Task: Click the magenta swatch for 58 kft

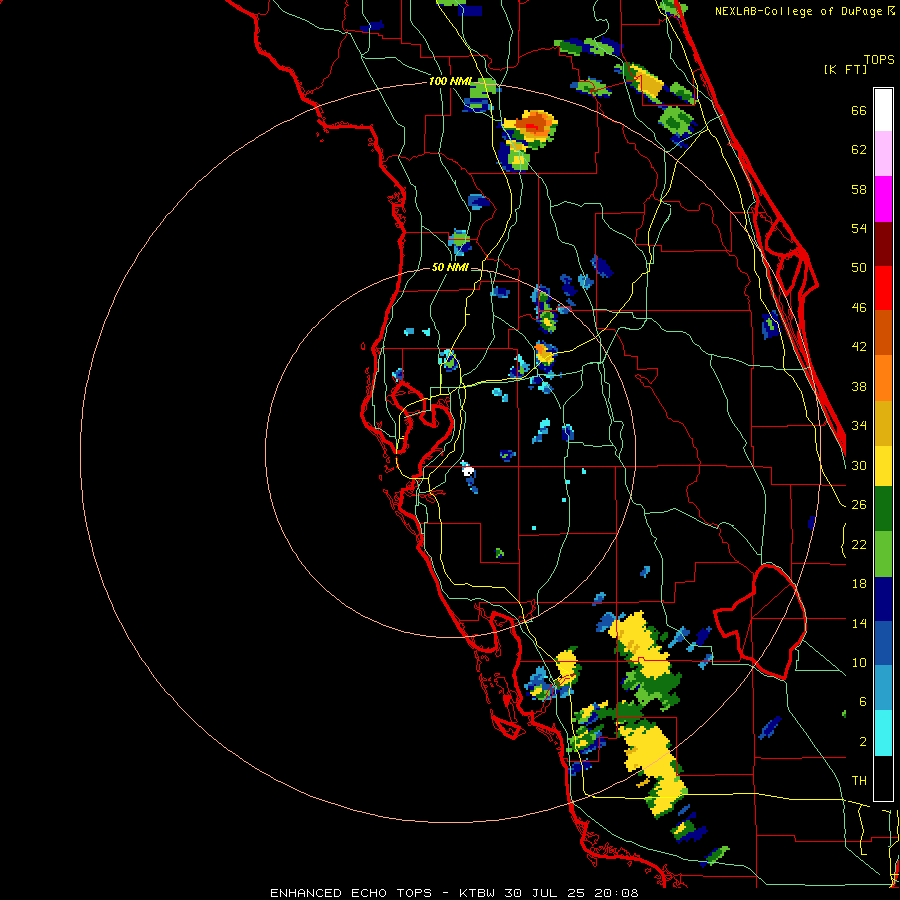Action: click(883, 199)
